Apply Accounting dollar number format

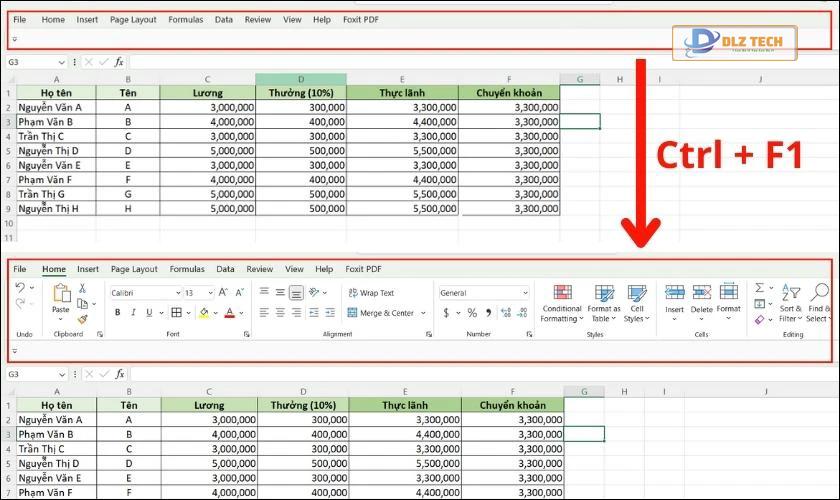point(446,312)
